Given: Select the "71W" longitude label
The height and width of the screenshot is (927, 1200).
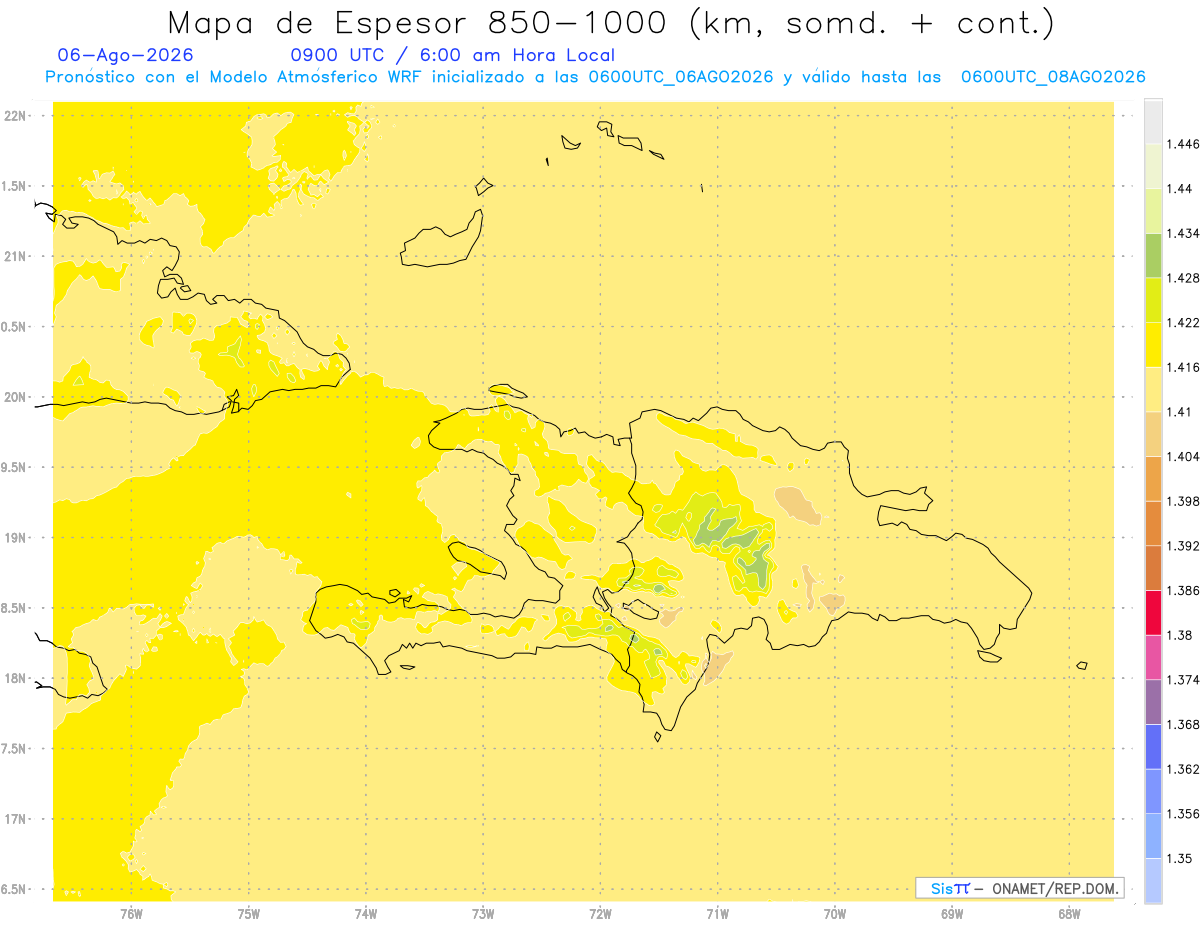Looking at the screenshot, I should coord(717,914).
